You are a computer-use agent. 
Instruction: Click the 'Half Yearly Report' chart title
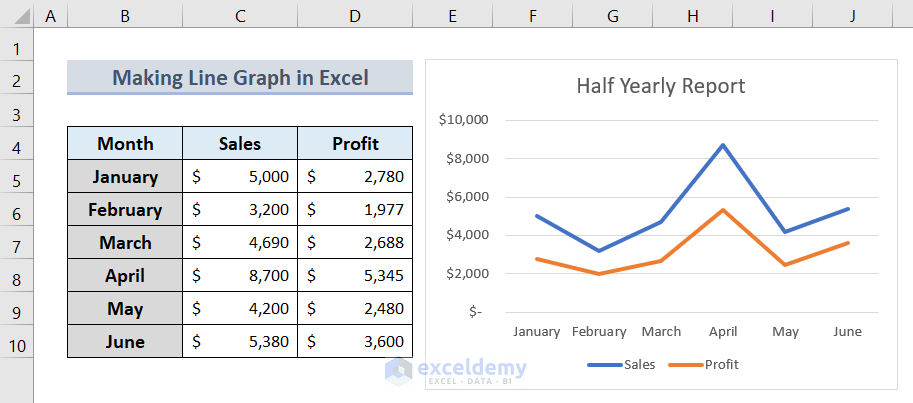(x=660, y=86)
